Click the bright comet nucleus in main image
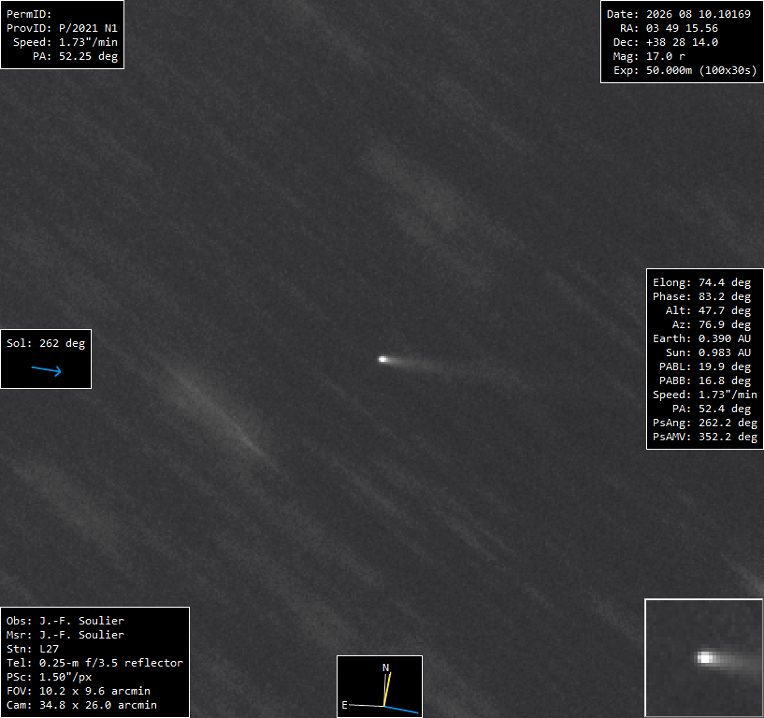 click(383, 359)
